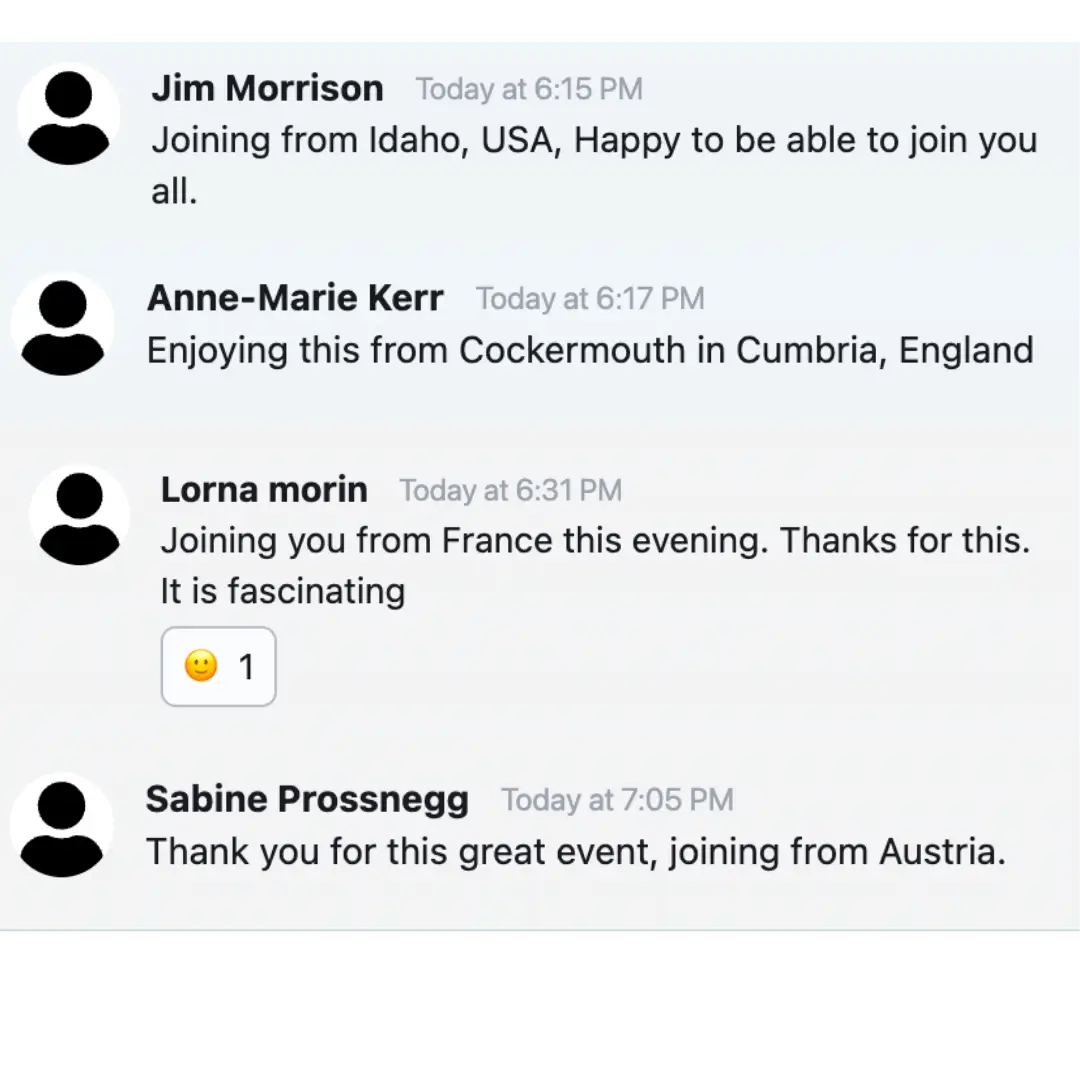Toggle the smiley reaction with count 1
Viewport: 1080px width, 1080px height.
218,666
